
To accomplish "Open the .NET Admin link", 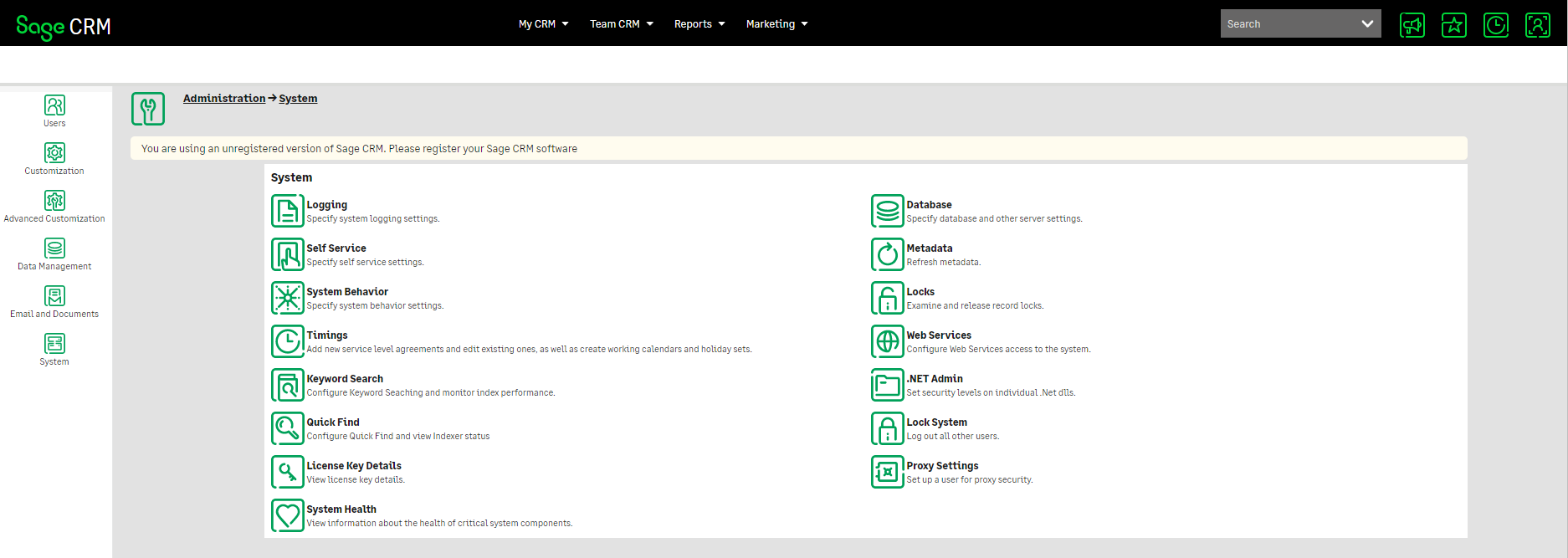I will pyautogui.click(x=935, y=379).
